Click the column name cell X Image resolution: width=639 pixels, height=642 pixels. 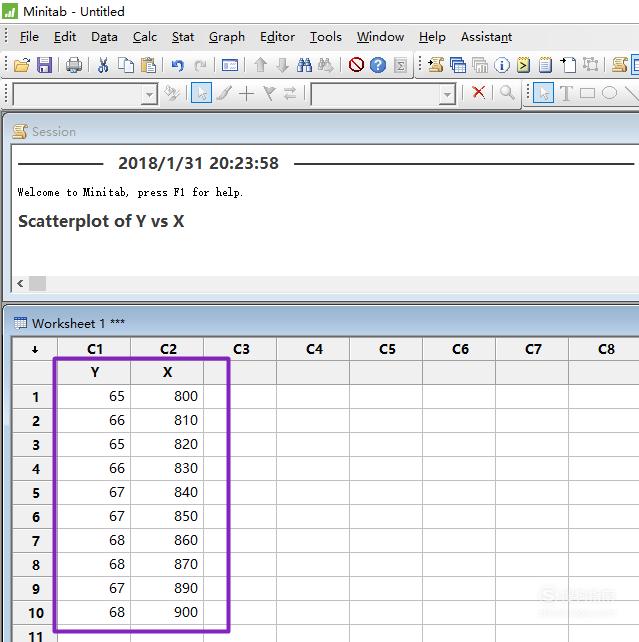click(x=167, y=372)
